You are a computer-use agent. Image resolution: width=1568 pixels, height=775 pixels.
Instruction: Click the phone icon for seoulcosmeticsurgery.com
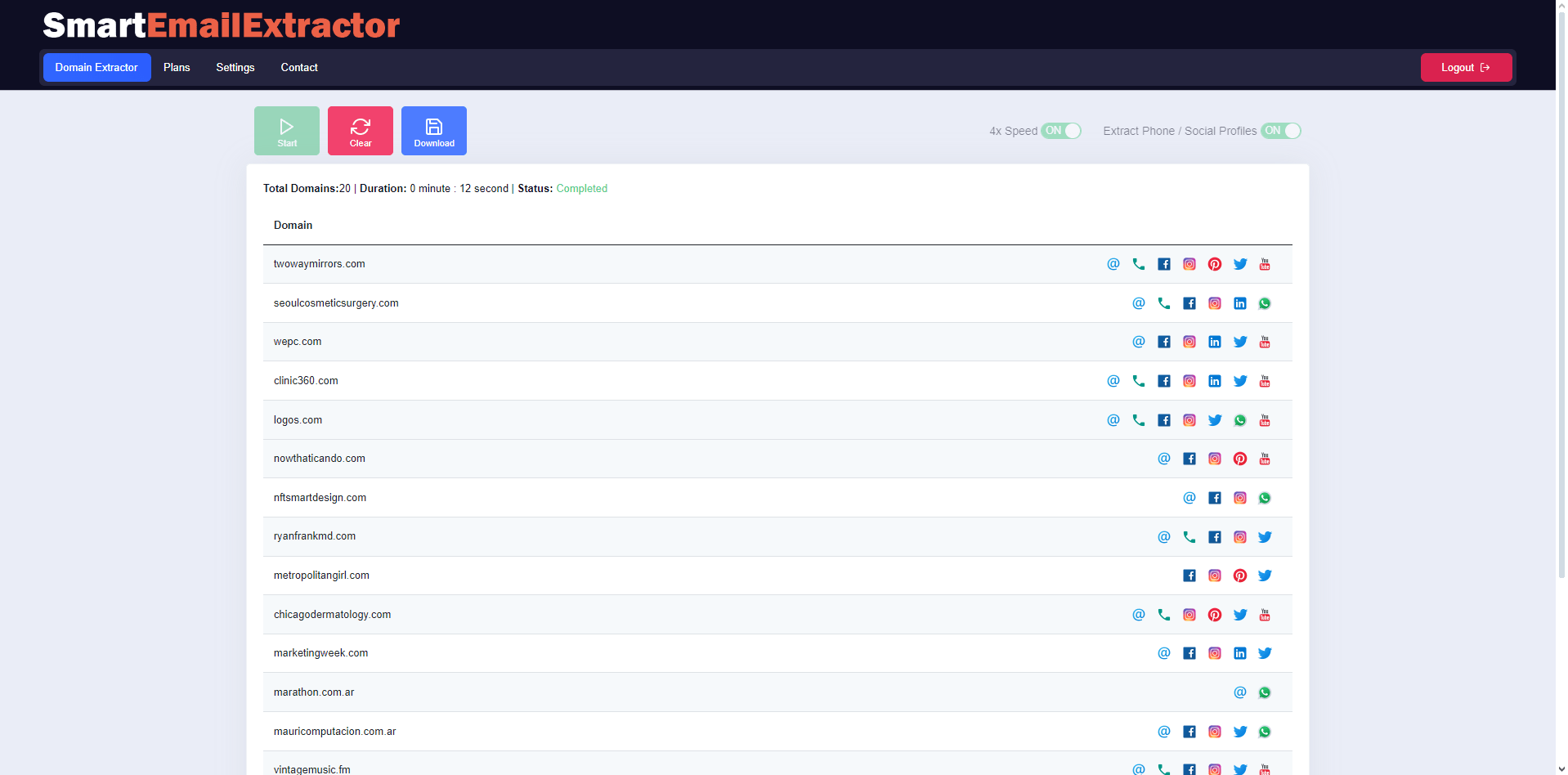pyautogui.click(x=1163, y=303)
